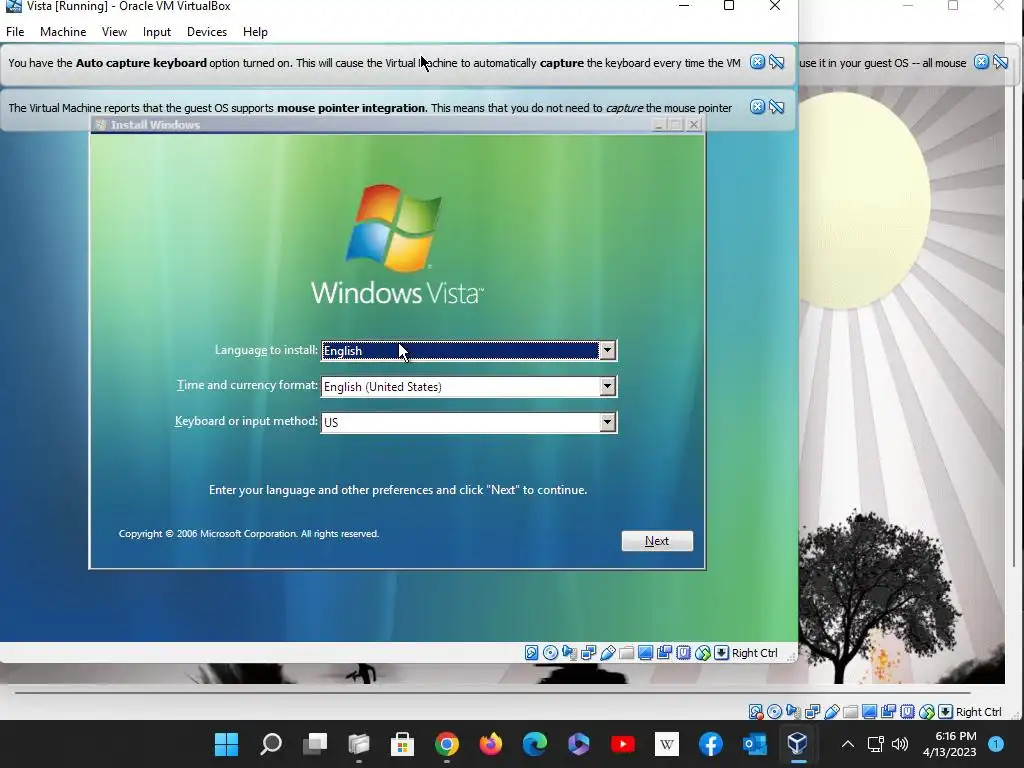
Task: Click the Next button in Install Windows
Action: 657,541
